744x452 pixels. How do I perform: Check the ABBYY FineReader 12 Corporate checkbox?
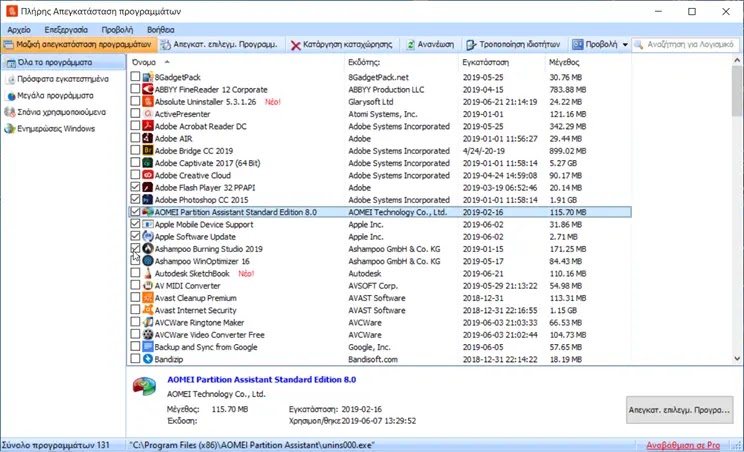(x=135, y=89)
